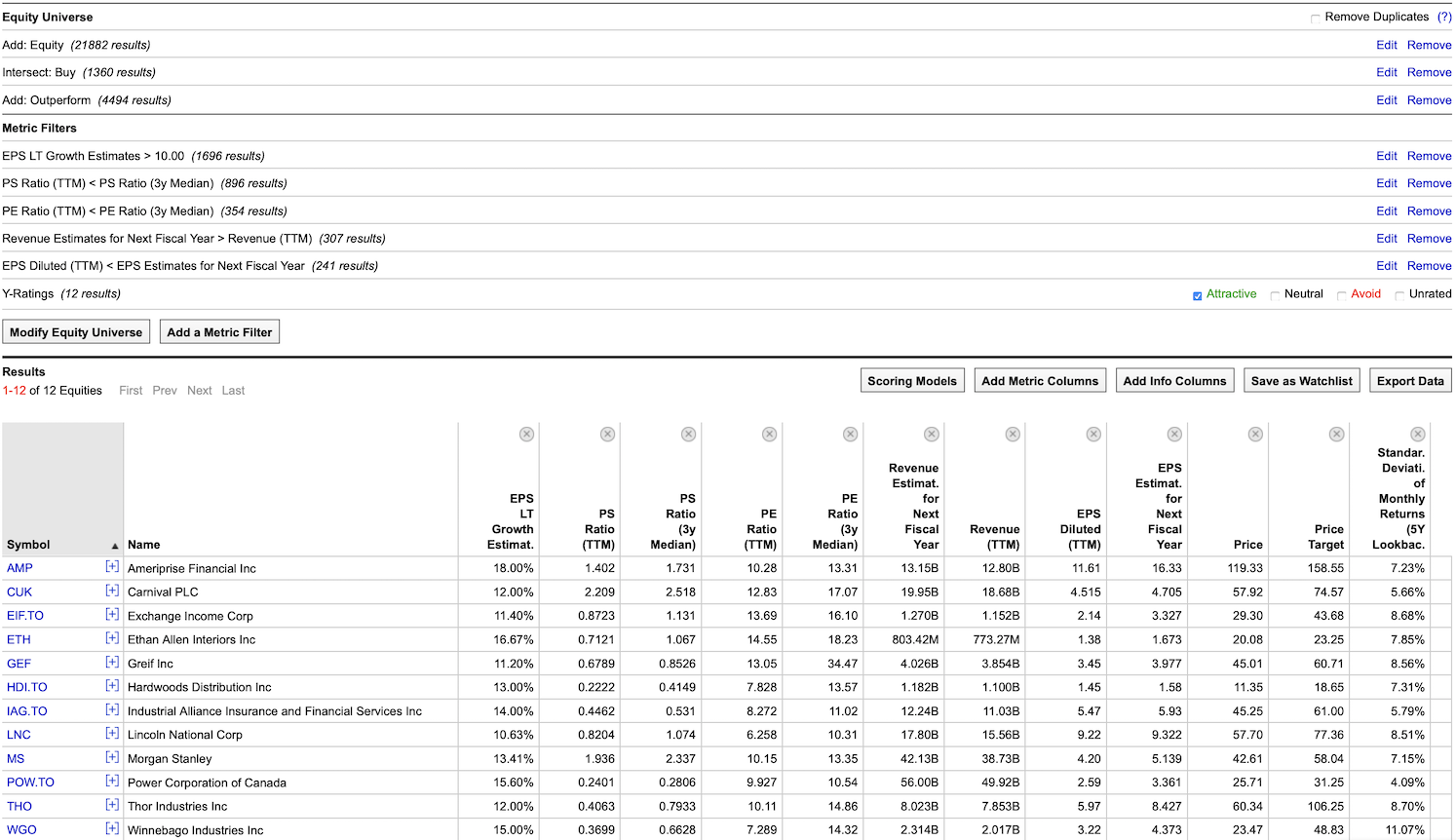This screenshot has height=840, width=1456.
Task: Remove the PS Ratio (3y Median) column
Action: click(688, 434)
